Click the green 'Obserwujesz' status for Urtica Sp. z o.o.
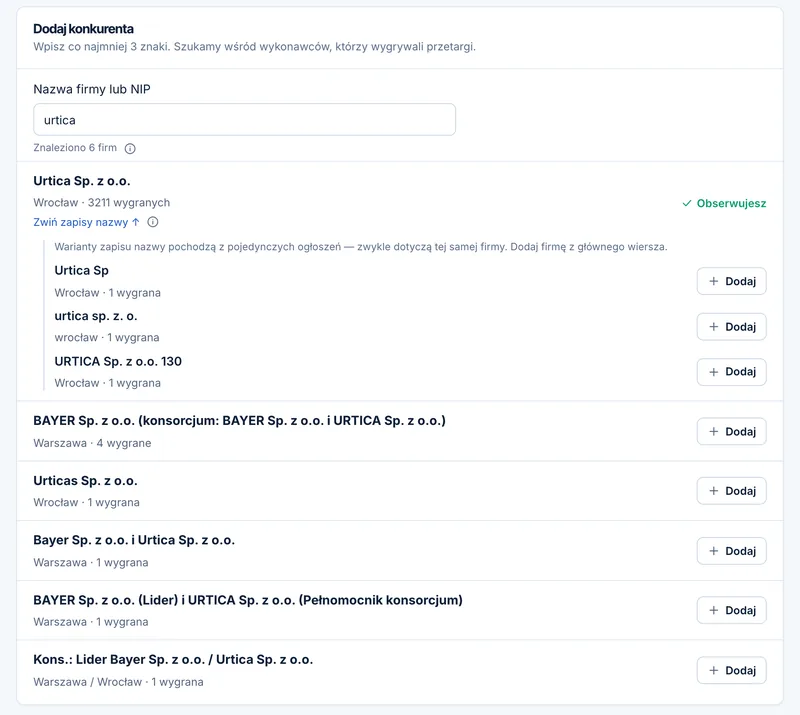The width and height of the screenshot is (800, 715). (724, 203)
